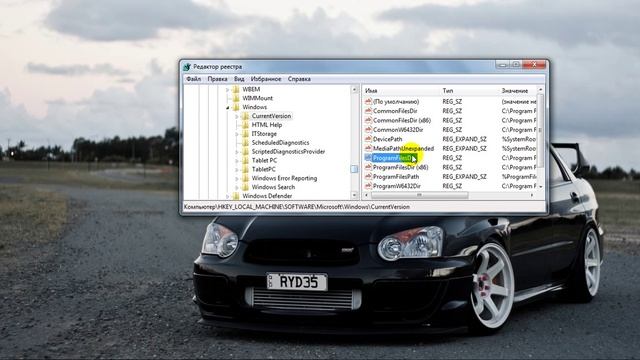Select the HTML Help key label
Screen dimensions: 640x360
pos(267,125)
